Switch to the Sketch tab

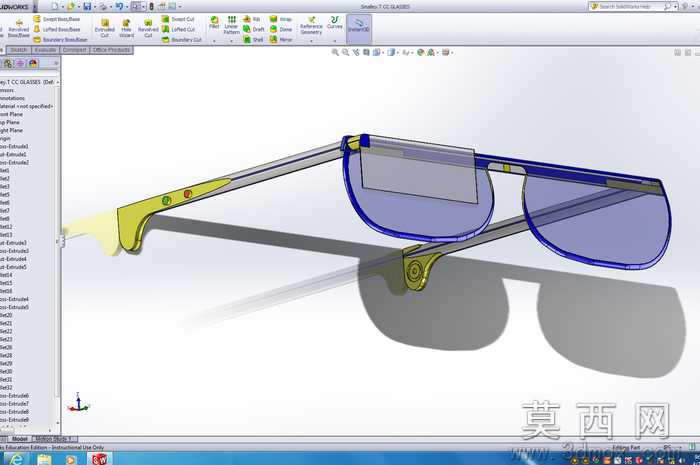pyautogui.click(x=19, y=50)
